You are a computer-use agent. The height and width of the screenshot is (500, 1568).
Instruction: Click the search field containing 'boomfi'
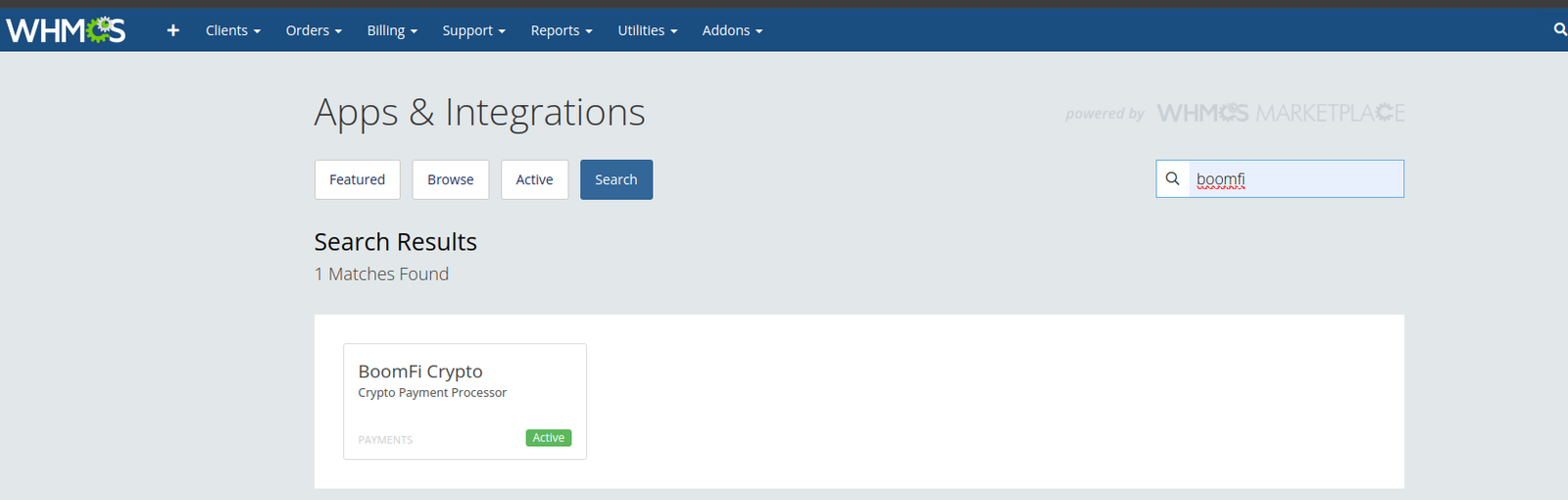pyautogui.click(x=1296, y=178)
